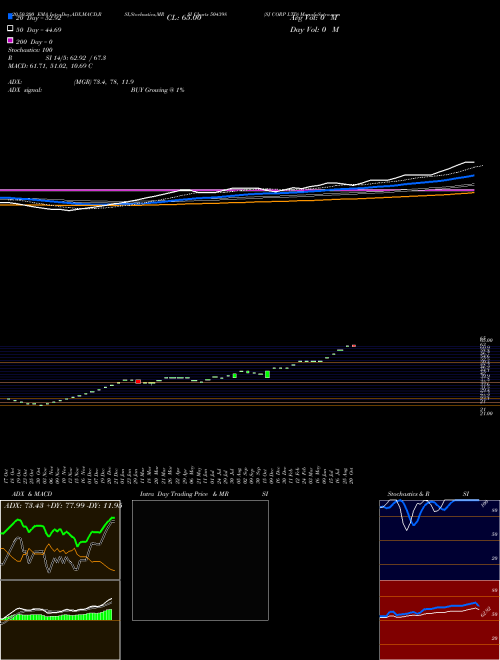Image resolution: width=500 pixels, height=660 pixels.
Task: Select the '50 Day = 44.69' legend text
Action: [39, 30]
